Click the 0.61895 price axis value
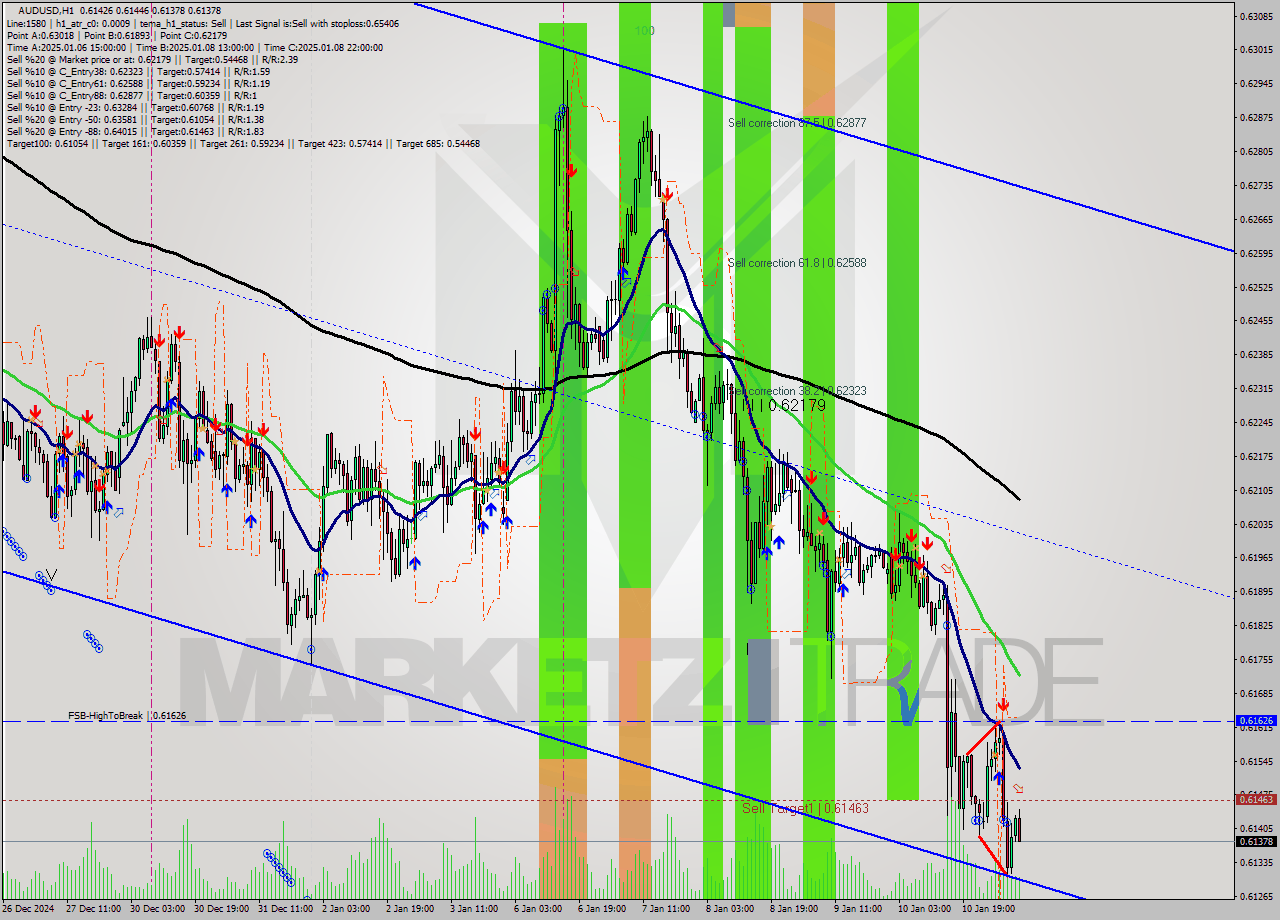The width and height of the screenshot is (1280, 920). click(1255, 591)
